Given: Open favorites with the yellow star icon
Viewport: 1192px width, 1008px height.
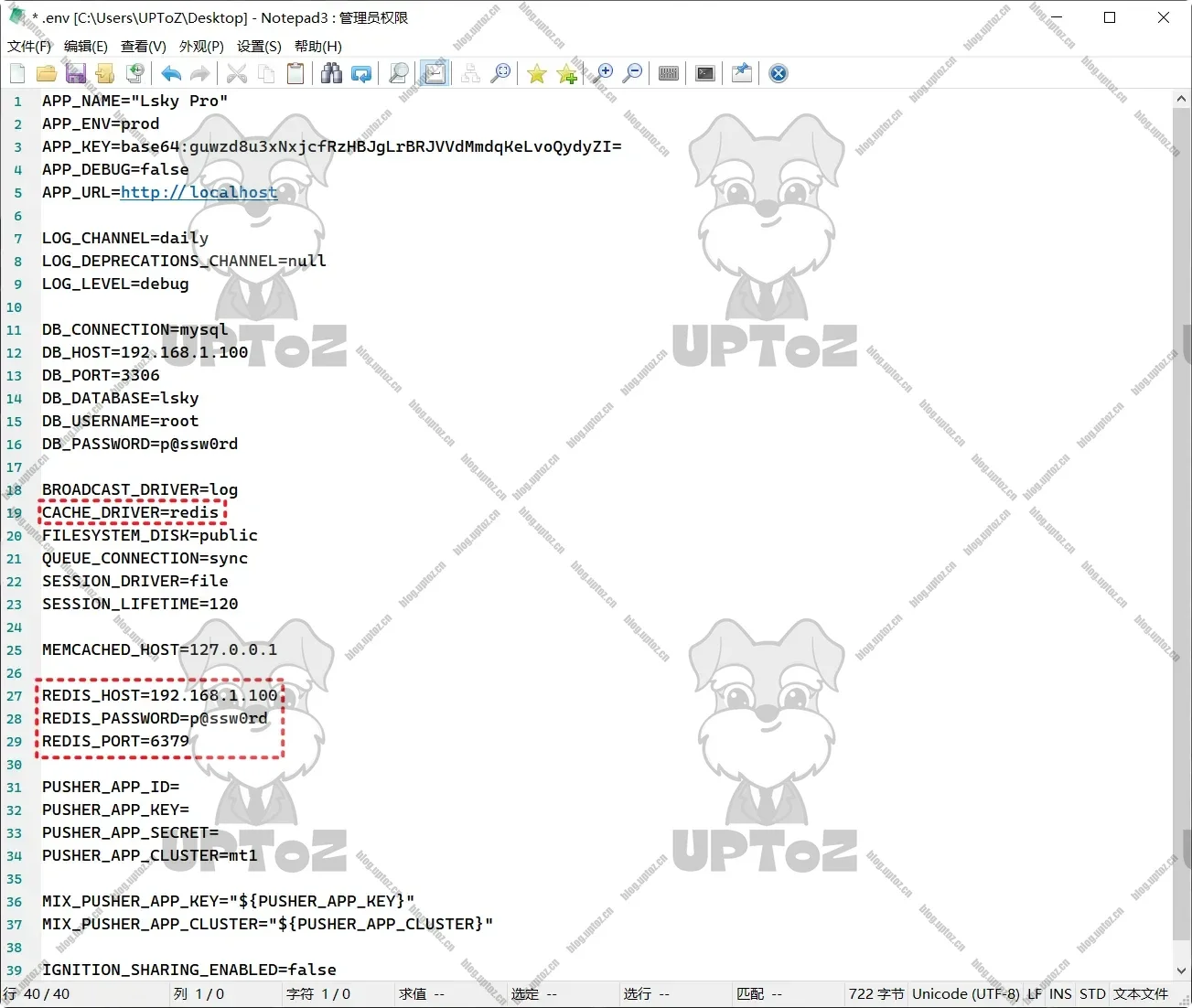Looking at the screenshot, I should click(537, 74).
